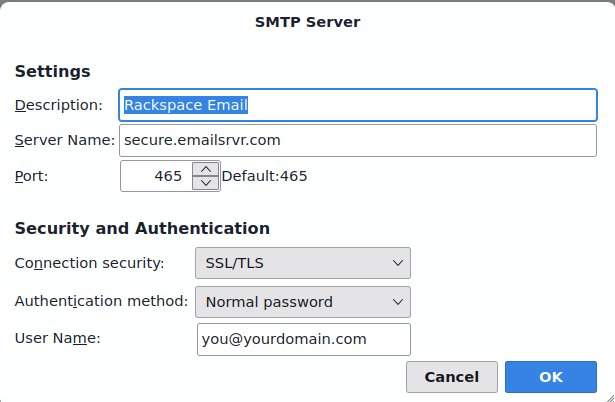Click the Port label
The height and width of the screenshot is (402, 615).
click(x=31, y=176)
